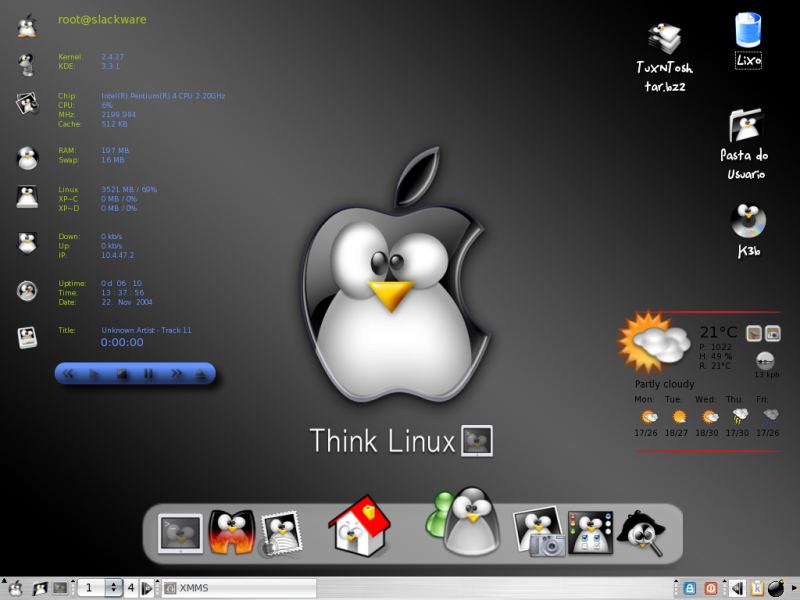This screenshot has height=600, width=800.
Task: Click the blue lock screen icon
Action: [689, 588]
